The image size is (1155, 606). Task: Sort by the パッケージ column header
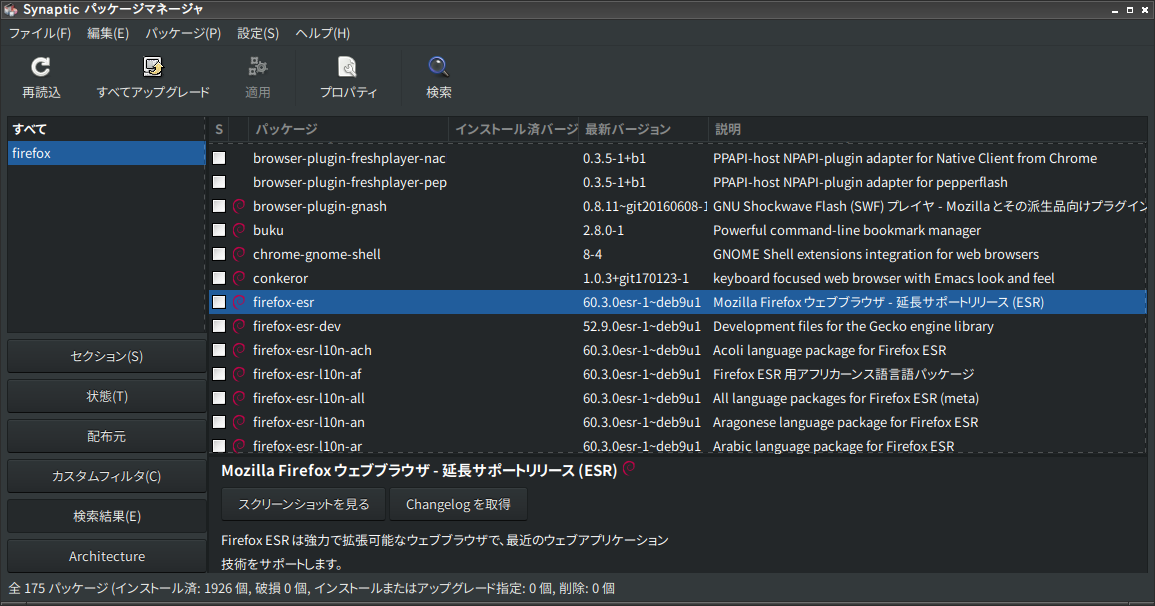coord(348,129)
